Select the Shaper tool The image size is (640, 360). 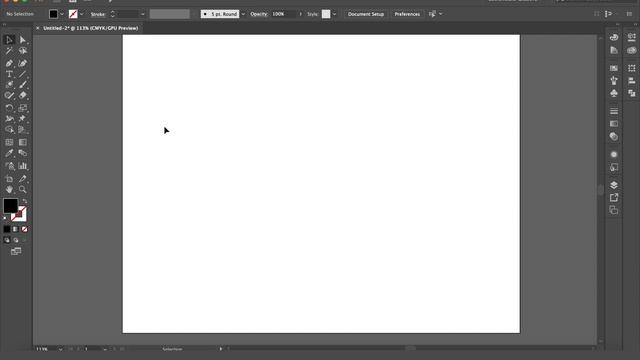pyautogui.click(x=9, y=96)
